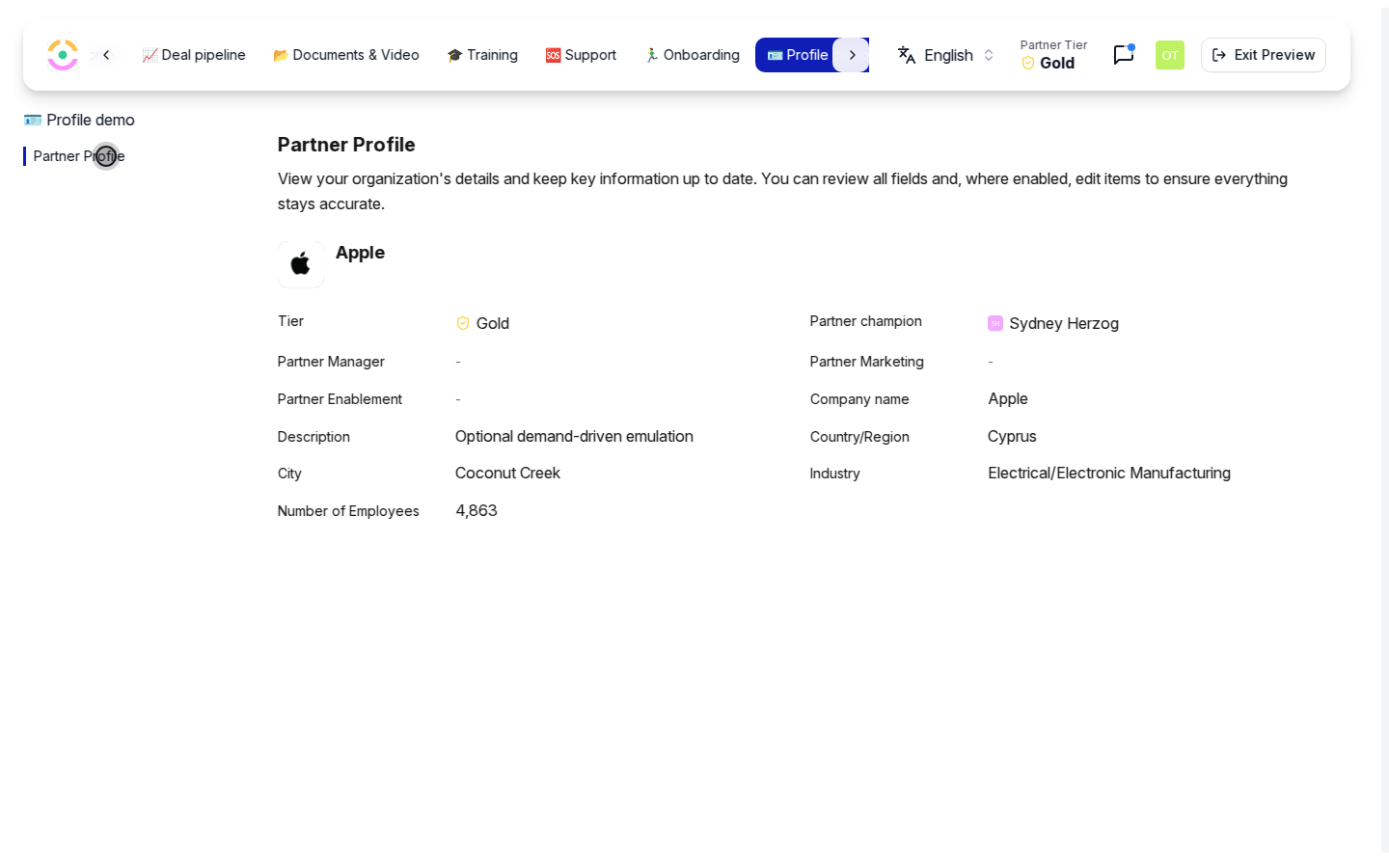Click the Sydney Herzog partner champion name

1064,323
